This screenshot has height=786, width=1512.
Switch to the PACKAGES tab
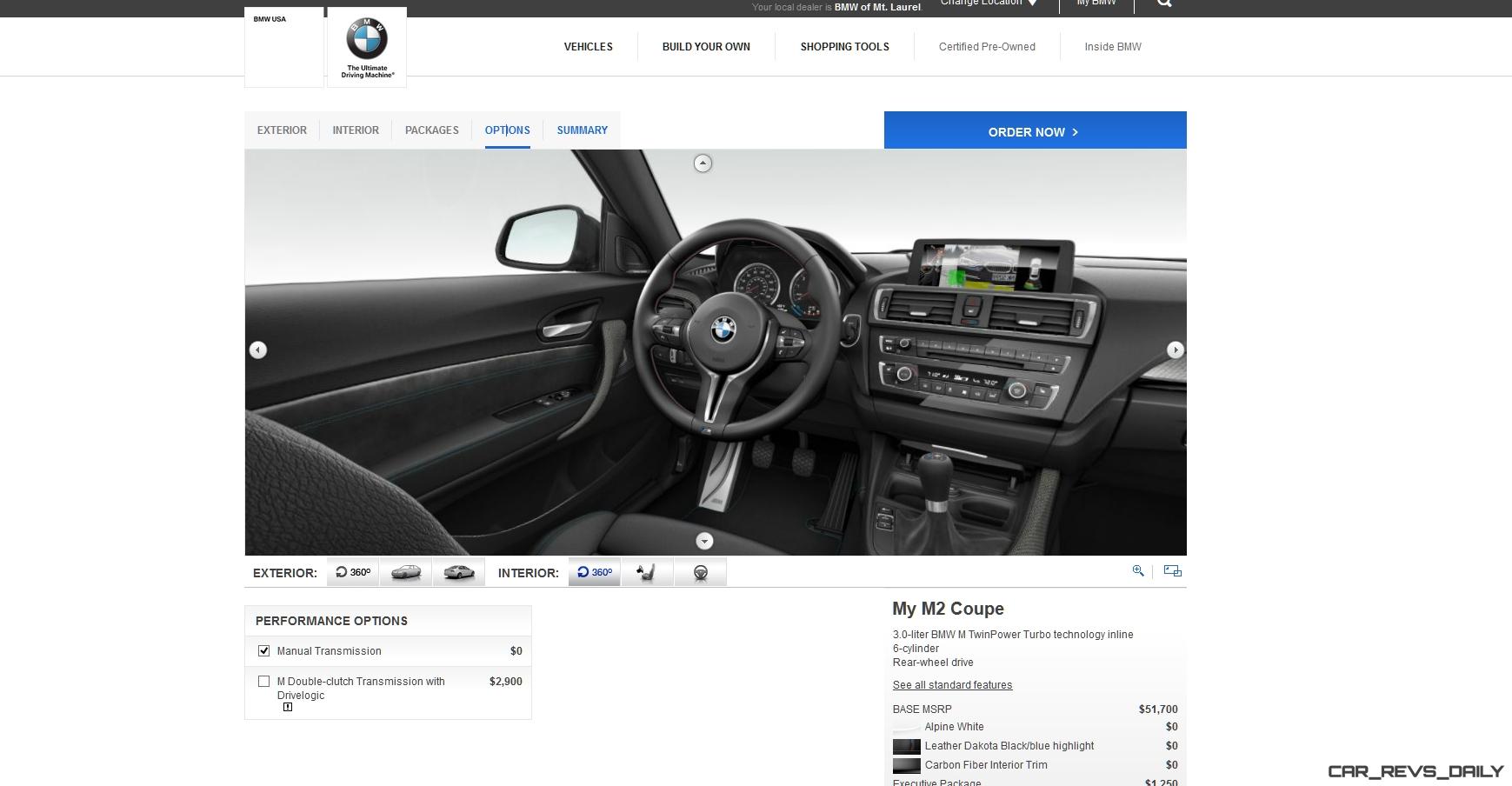tap(432, 130)
